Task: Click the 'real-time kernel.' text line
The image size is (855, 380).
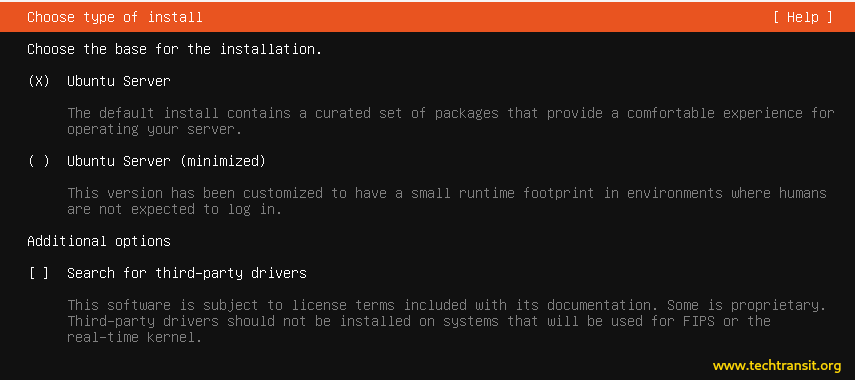Action: (x=135, y=337)
